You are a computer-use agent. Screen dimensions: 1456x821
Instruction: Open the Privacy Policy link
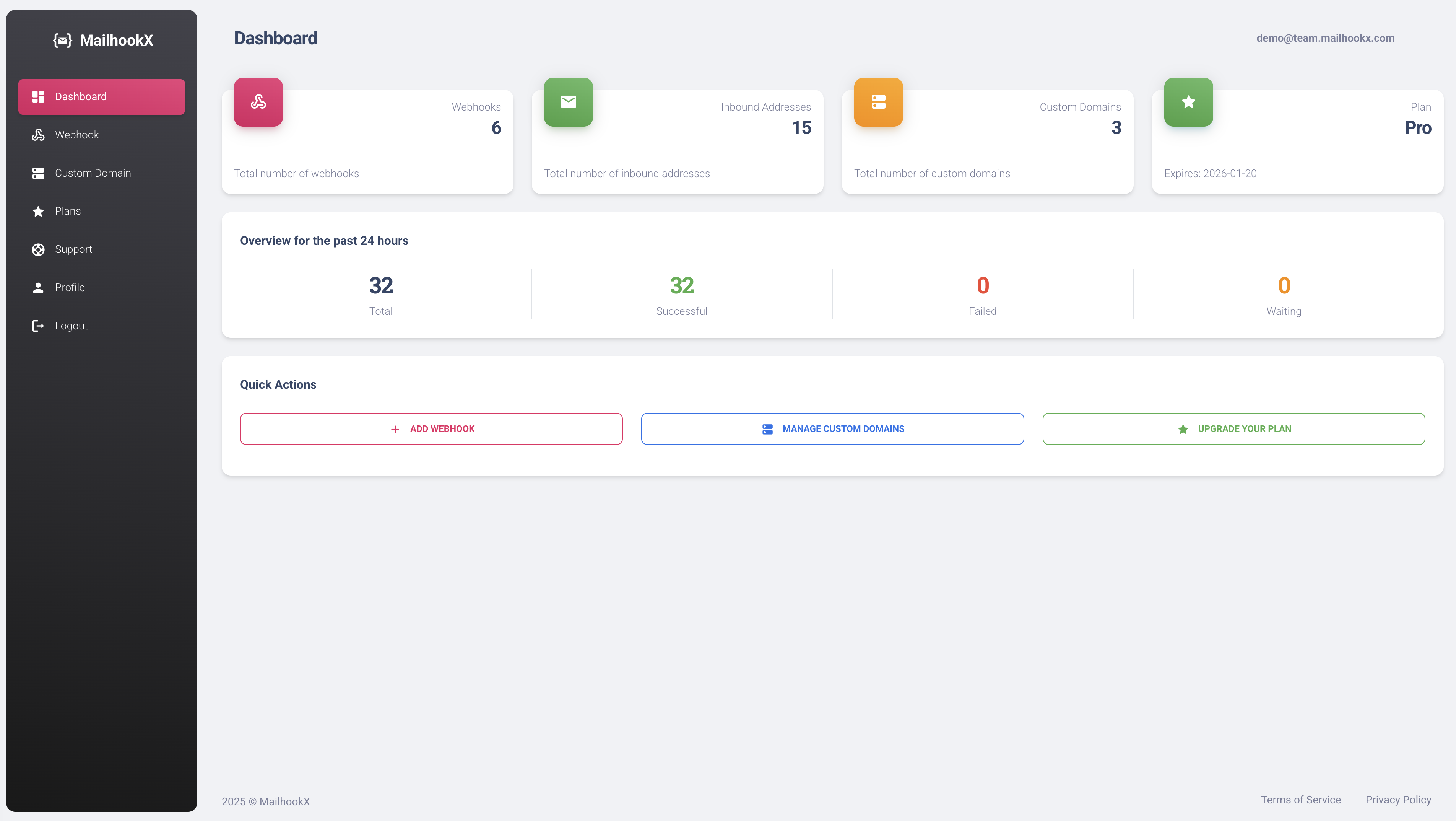[x=1398, y=800]
